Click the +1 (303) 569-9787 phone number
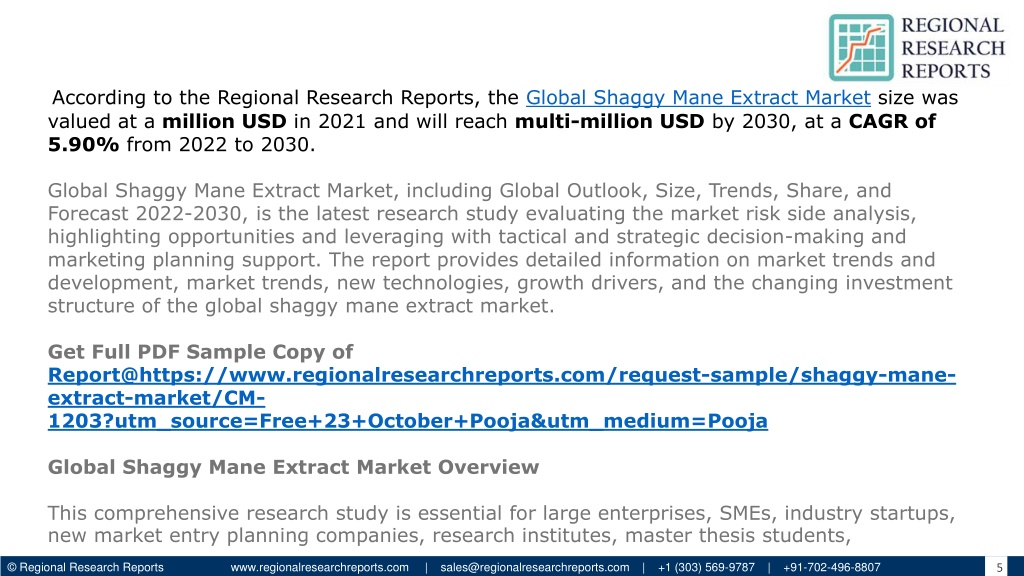 (x=706, y=568)
